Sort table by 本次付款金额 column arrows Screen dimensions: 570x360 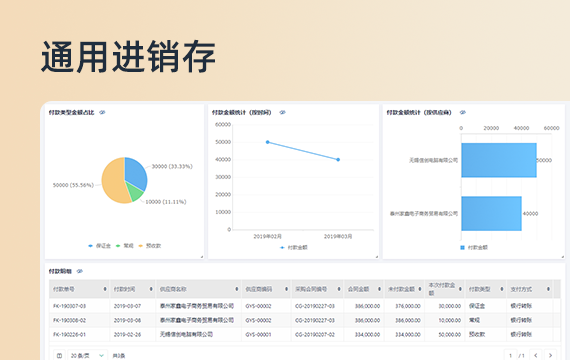point(460,289)
